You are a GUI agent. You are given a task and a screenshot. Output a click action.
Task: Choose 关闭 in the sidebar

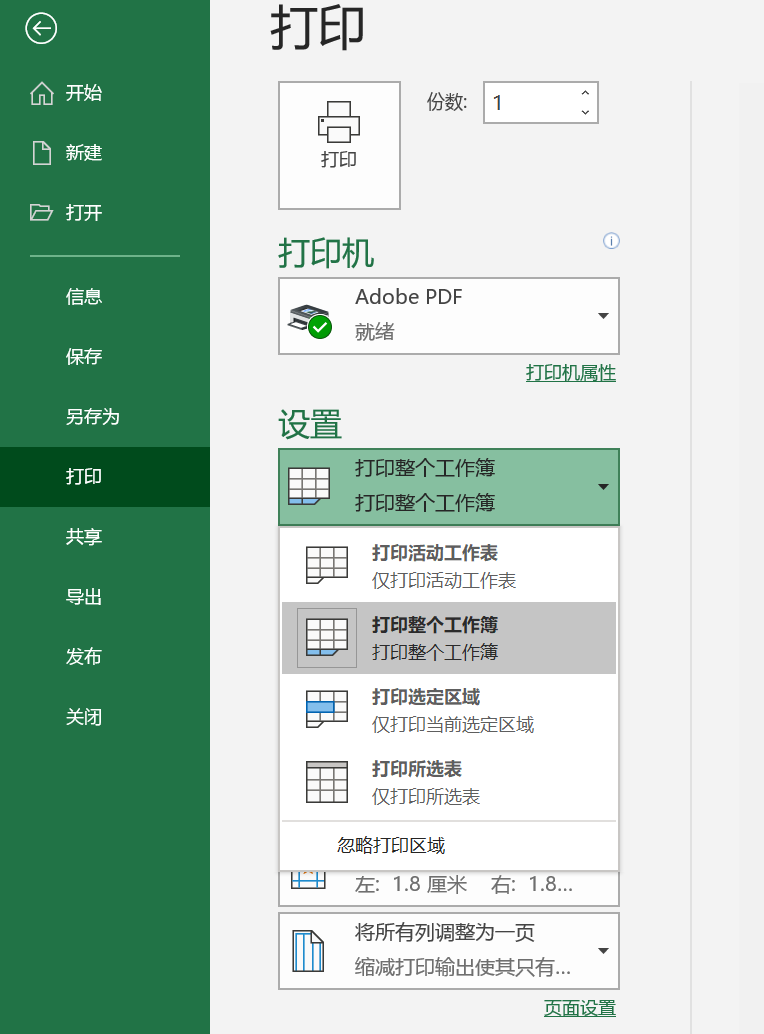point(105,717)
